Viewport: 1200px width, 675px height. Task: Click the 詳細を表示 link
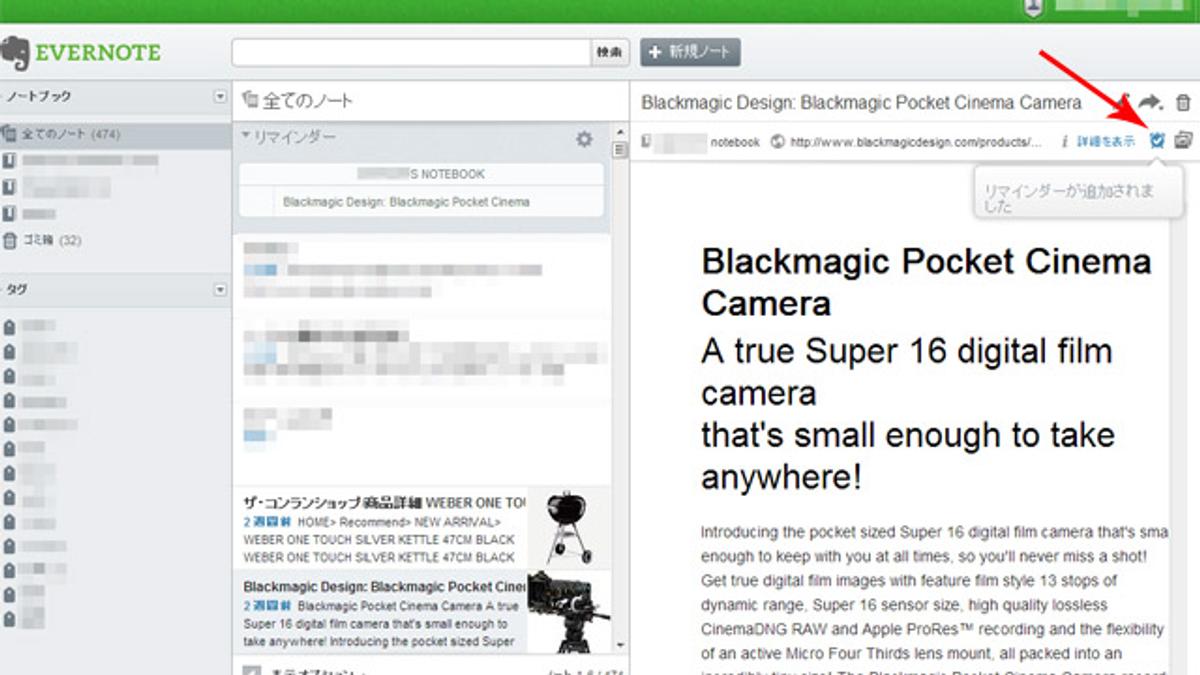(1105, 142)
